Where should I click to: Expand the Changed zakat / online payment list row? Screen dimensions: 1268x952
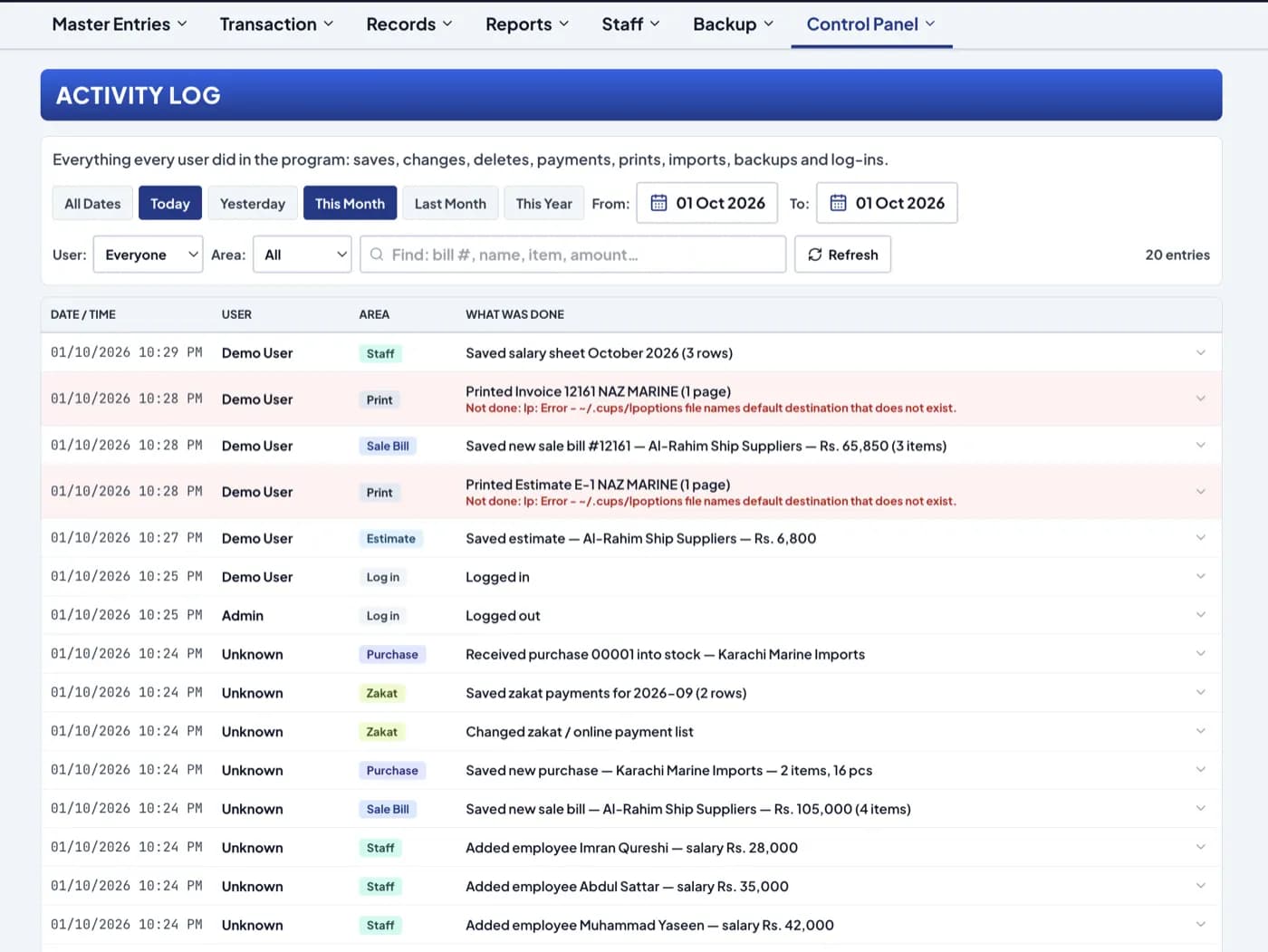(x=1201, y=731)
